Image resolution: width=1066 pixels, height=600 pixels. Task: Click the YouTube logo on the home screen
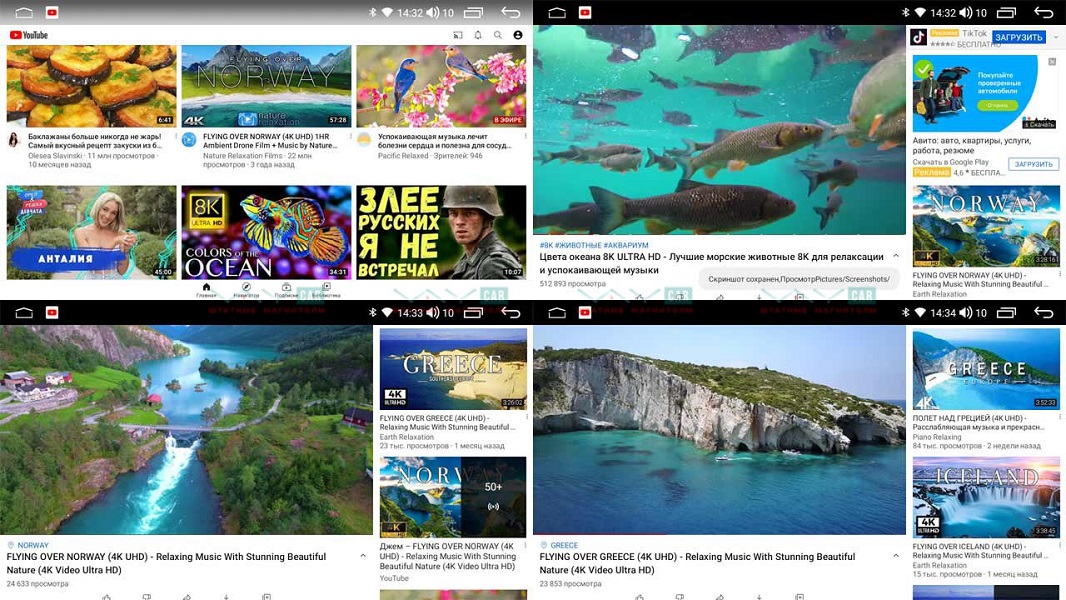(29, 35)
